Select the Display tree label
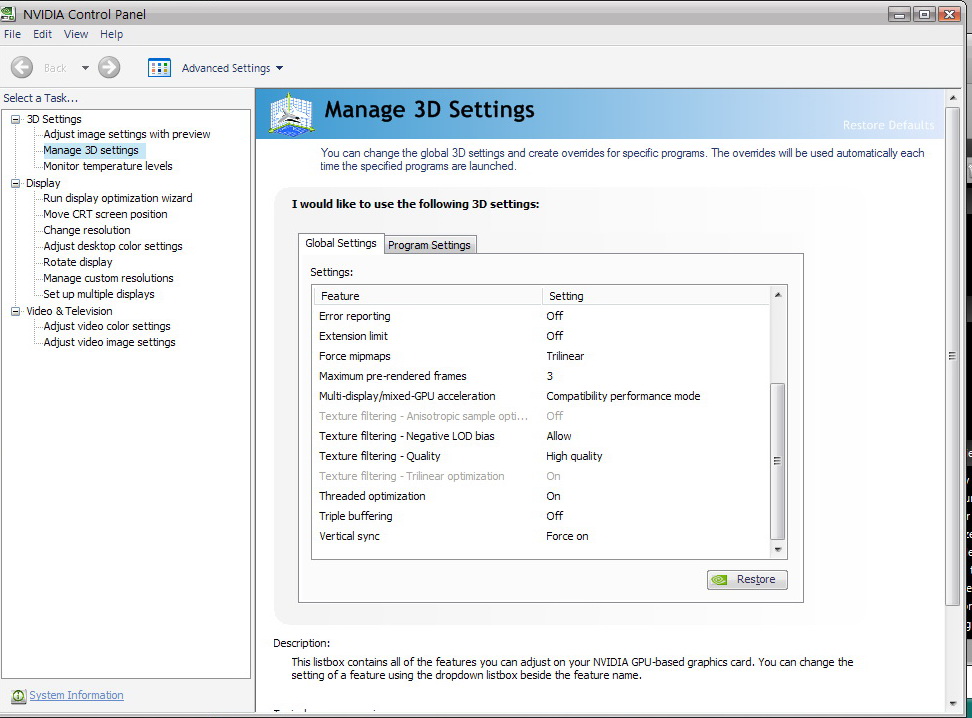 click(x=43, y=183)
